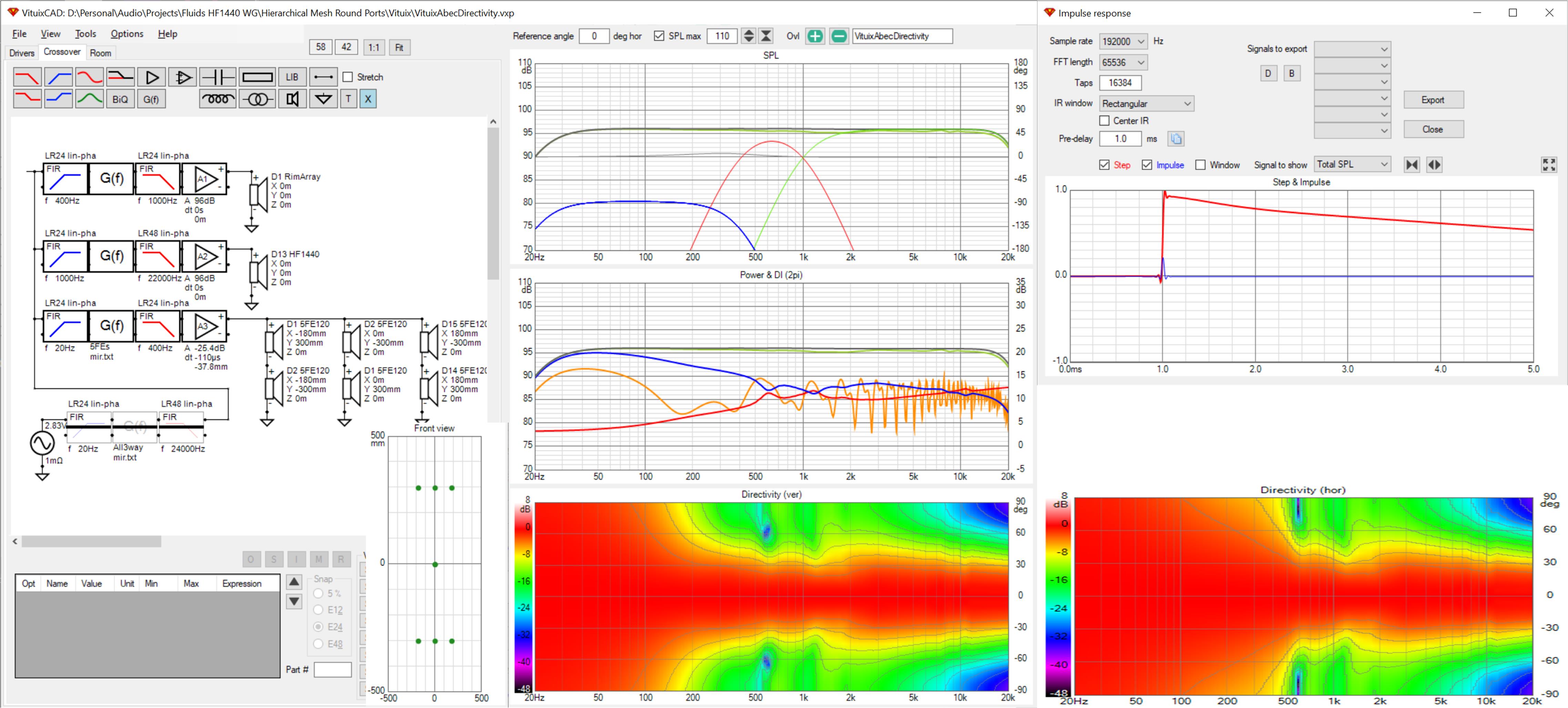This screenshot has height=708, width=1568.
Task: Click the schematic vertical scrollbar
Action: click(494, 204)
